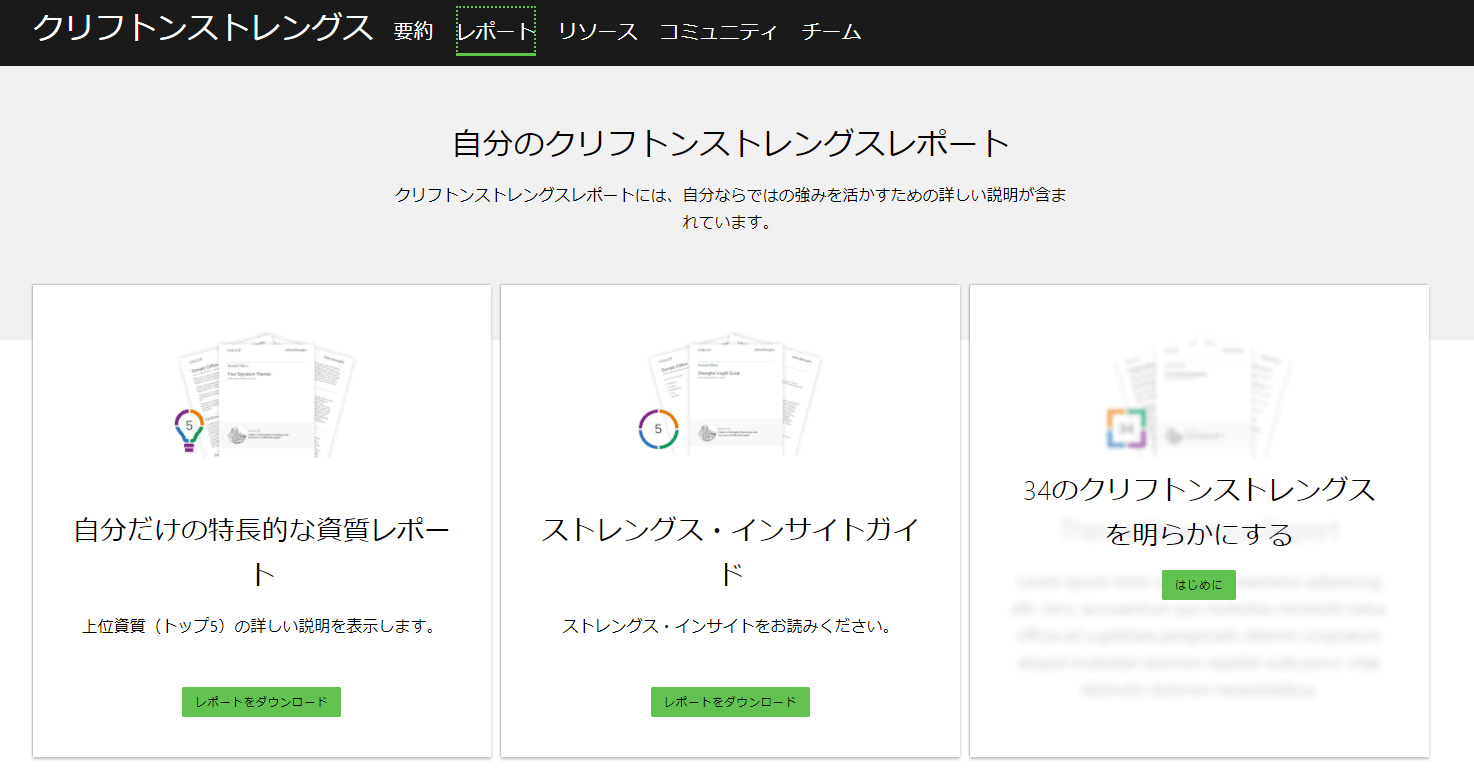Open the 要約 menu tab
This screenshot has height=781, width=1474.
point(413,31)
